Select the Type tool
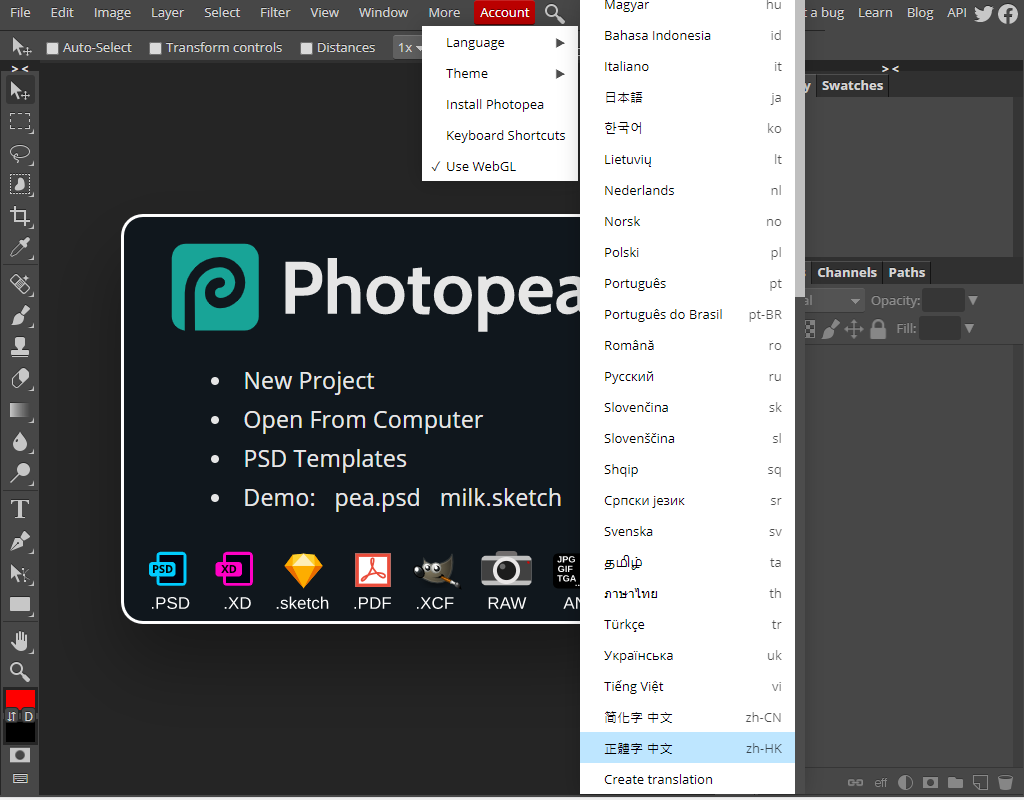 [20, 510]
